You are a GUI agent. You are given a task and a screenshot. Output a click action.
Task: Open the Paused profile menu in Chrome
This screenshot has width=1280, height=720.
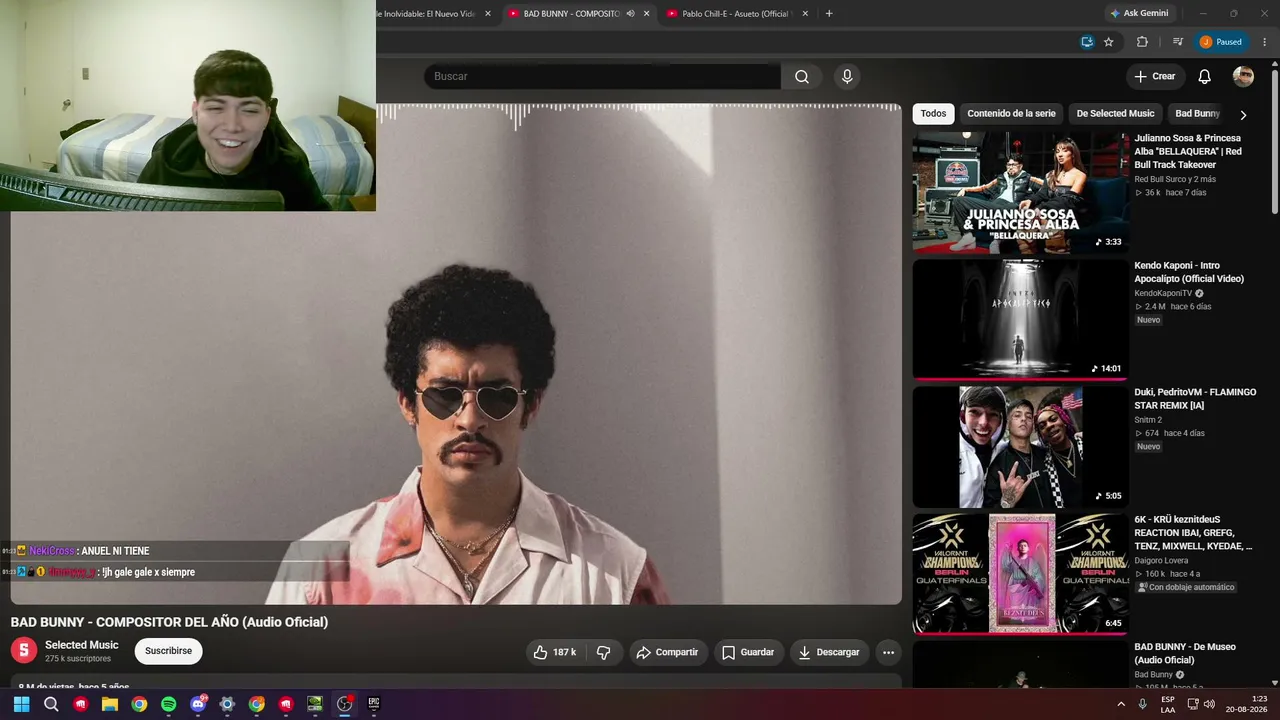coord(1222,42)
